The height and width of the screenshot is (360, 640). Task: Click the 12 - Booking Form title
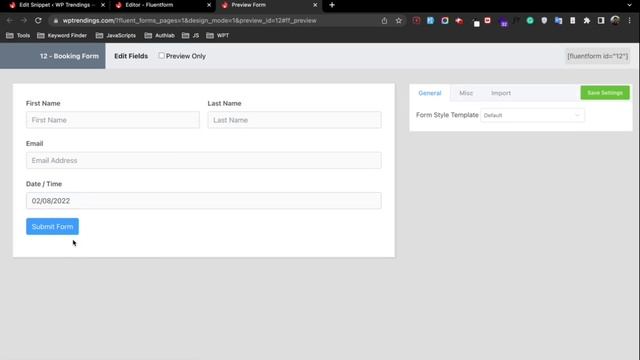coord(69,56)
